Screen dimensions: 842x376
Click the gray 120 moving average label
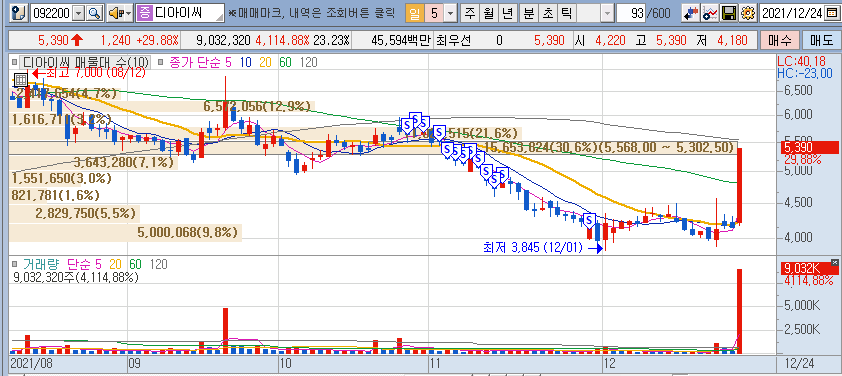(x=308, y=62)
